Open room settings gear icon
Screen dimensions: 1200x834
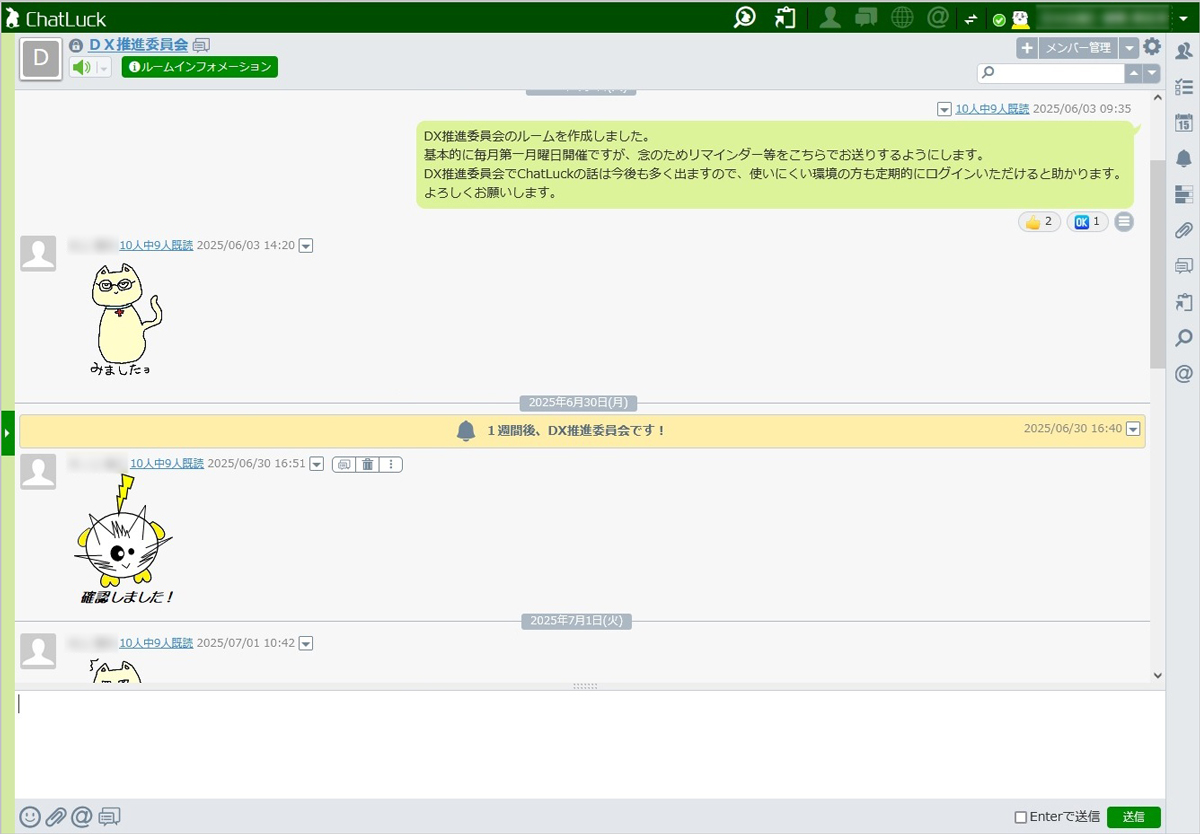[1152, 47]
